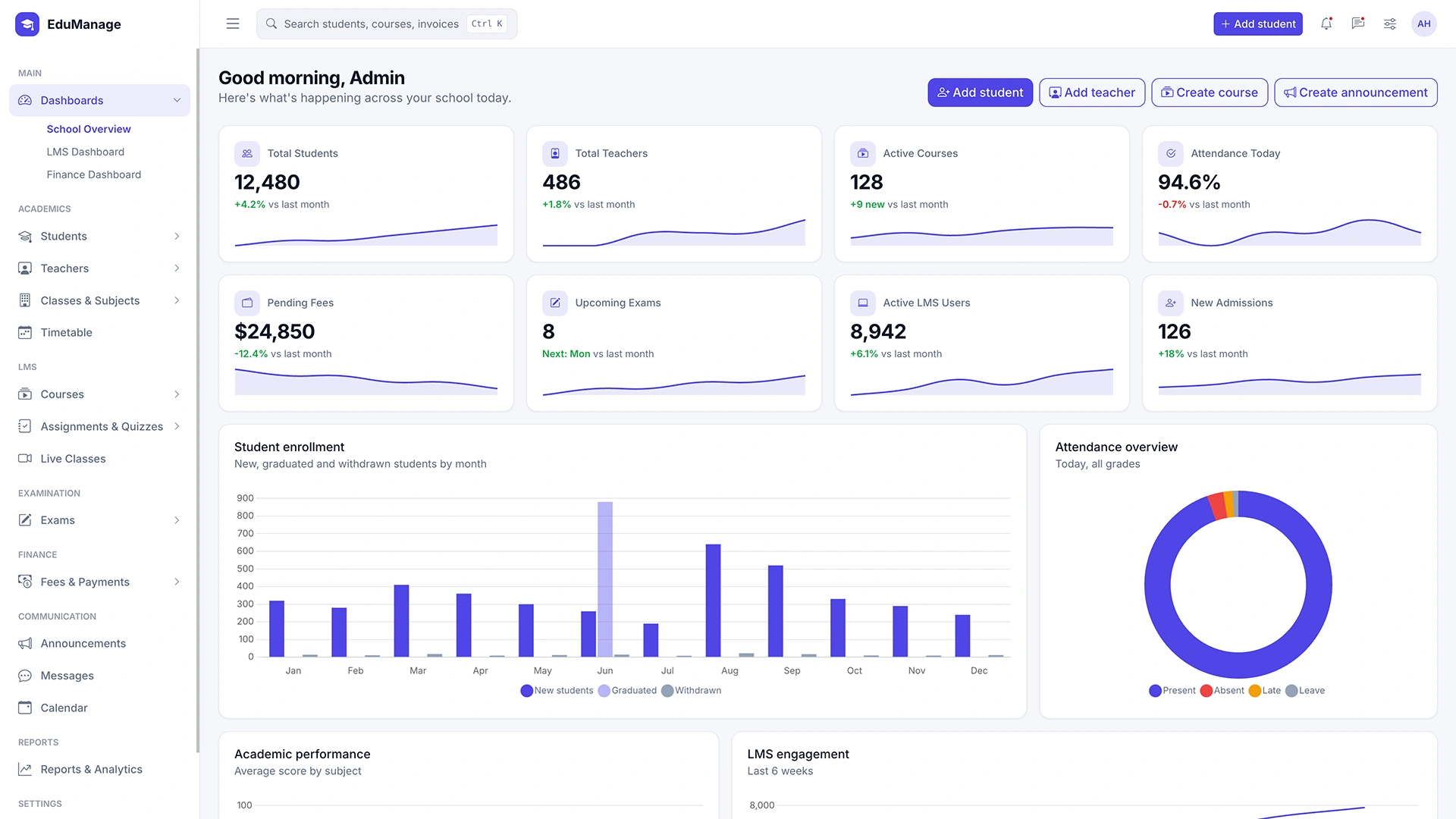Image resolution: width=1456 pixels, height=819 pixels.
Task: Toggle Graduated series in enrollment legend
Action: click(x=627, y=691)
